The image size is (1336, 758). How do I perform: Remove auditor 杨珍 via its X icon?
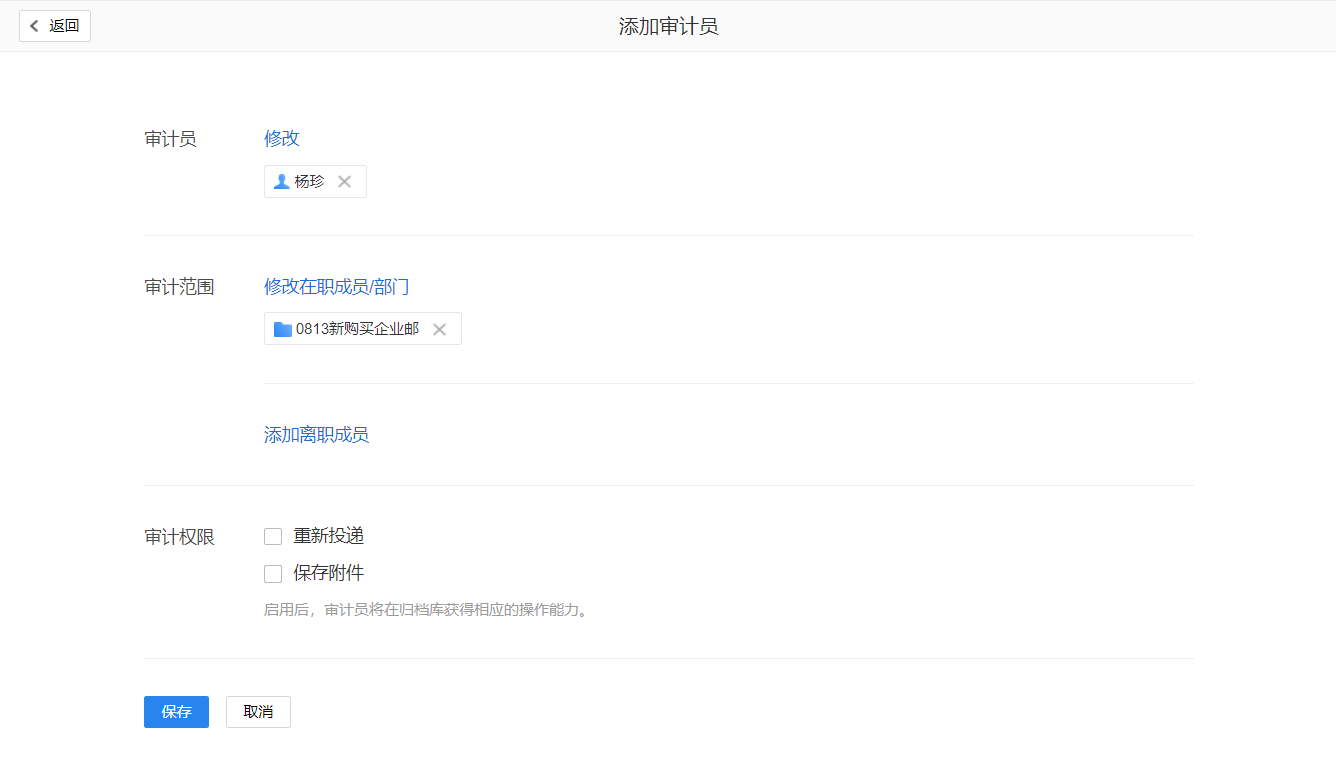[x=343, y=181]
